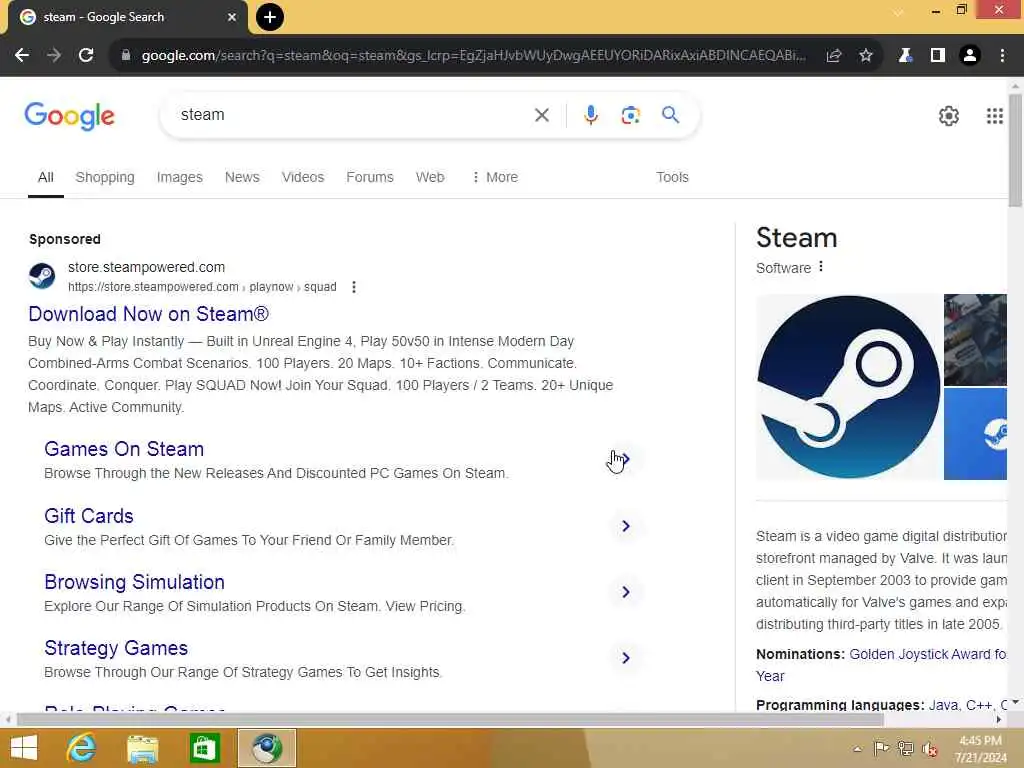The width and height of the screenshot is (1024, 768).
Task: Bookmark this page with the star
Action: click(x=866, y=56)
